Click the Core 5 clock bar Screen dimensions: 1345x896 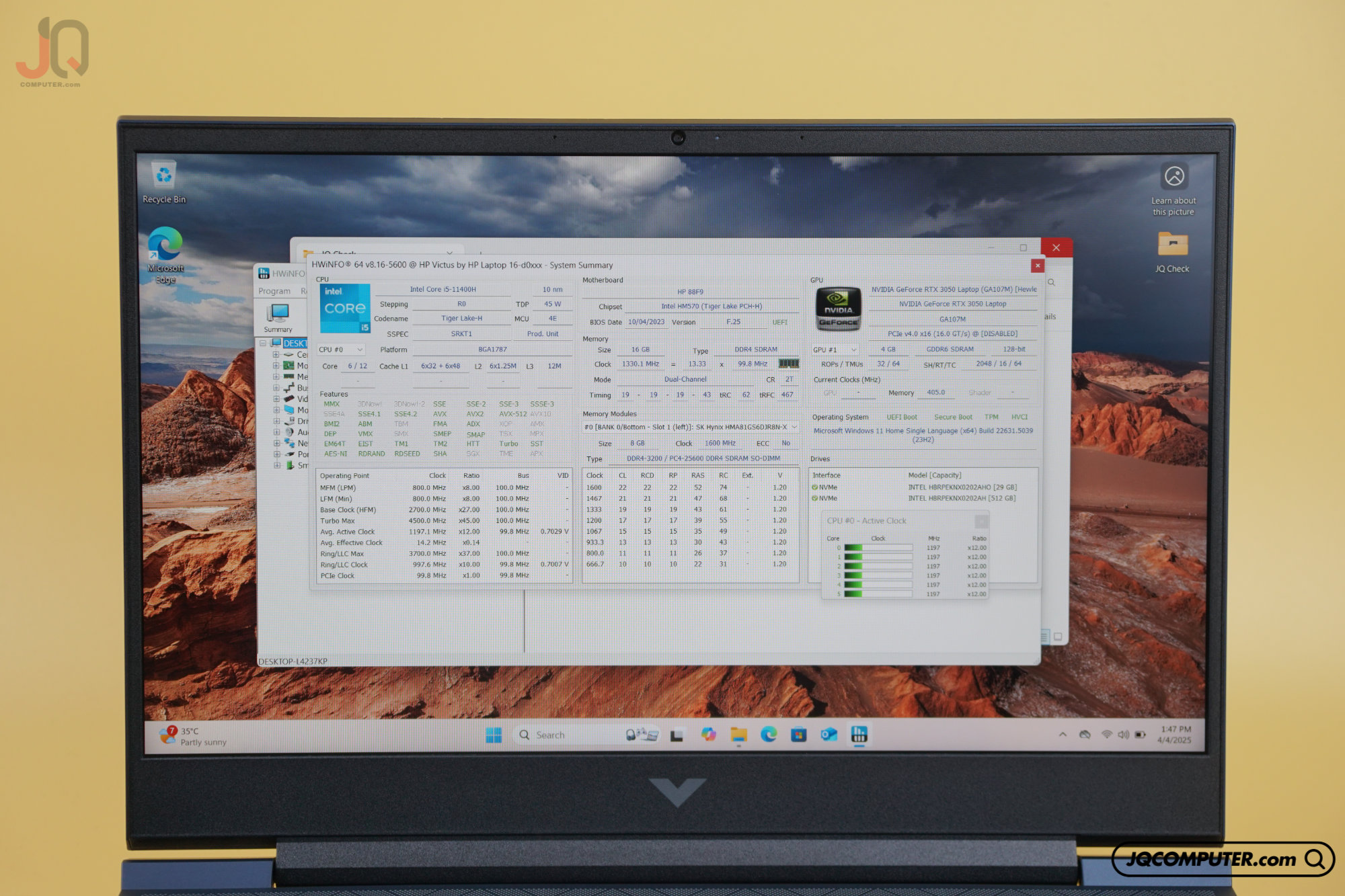coord(878,594)
